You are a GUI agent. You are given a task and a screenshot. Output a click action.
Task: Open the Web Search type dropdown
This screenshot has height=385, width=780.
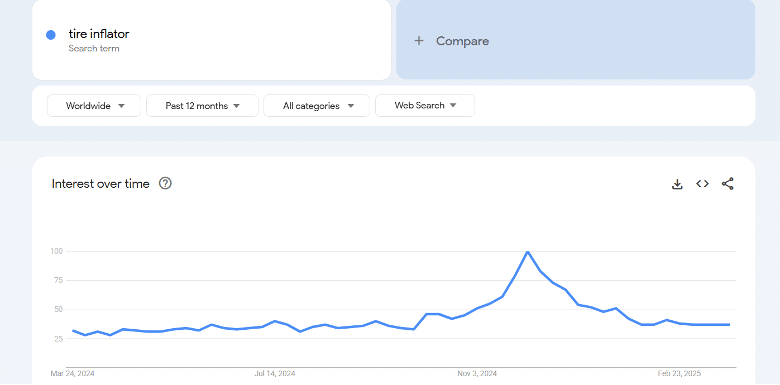tap(425, 106)
